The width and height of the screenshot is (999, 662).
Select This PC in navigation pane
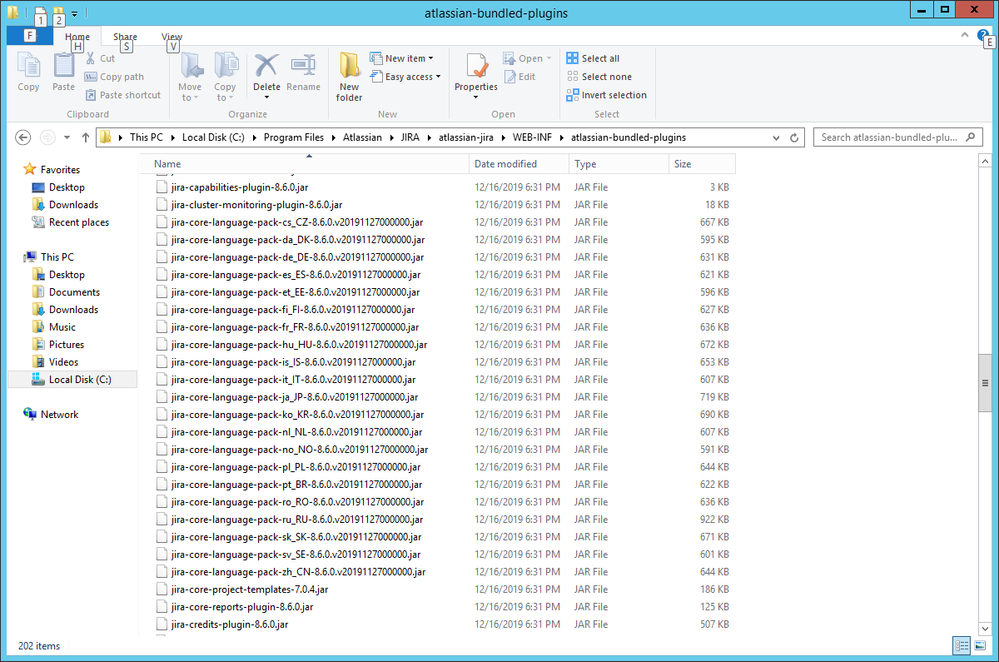[x=57, y=257]
